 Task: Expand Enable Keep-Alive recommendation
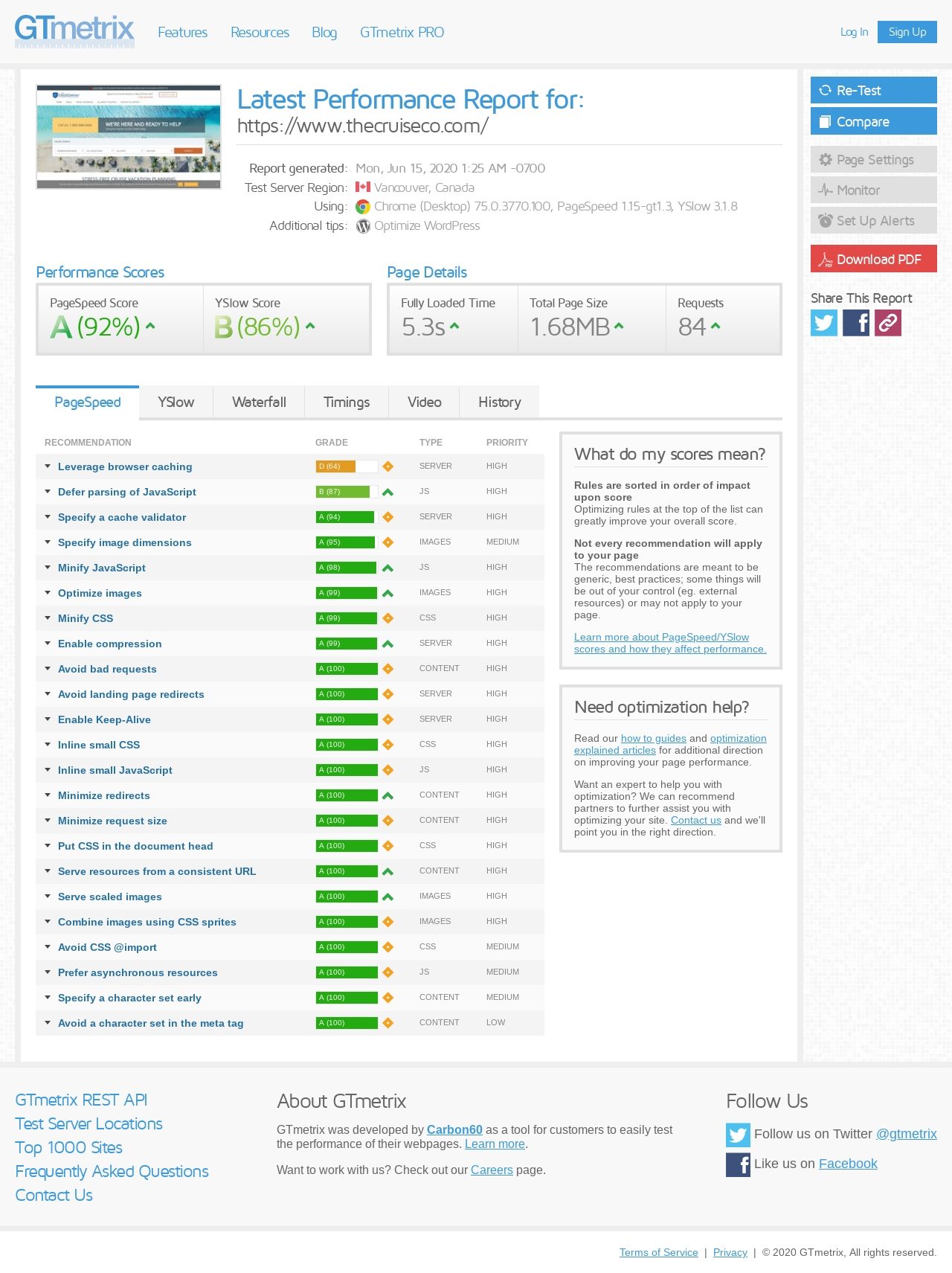[104, 719]
